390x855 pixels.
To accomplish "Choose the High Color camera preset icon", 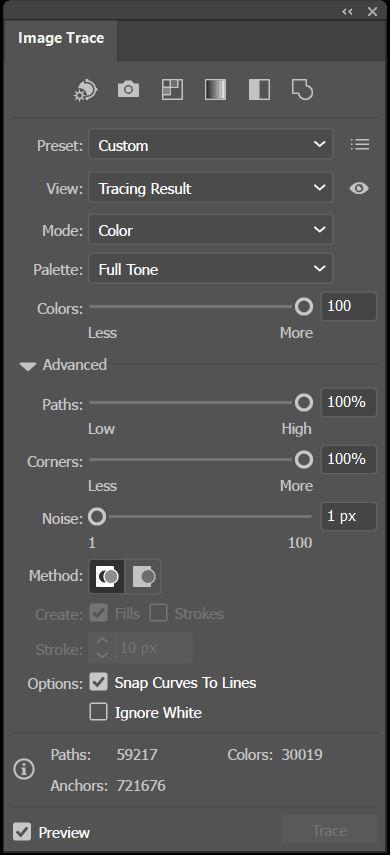I will pyautogui.click(x=128, y=89).
